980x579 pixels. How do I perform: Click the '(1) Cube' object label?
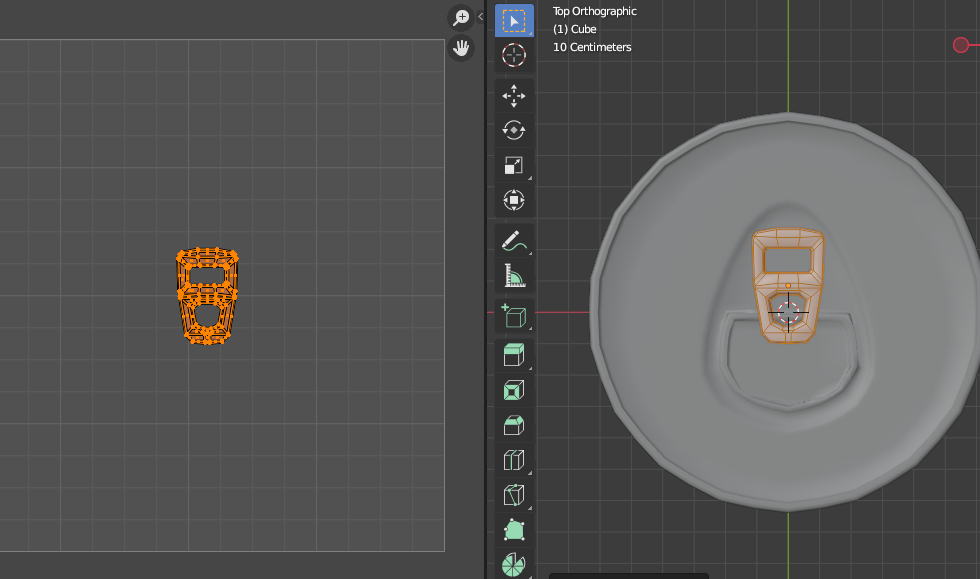[574, 29]
